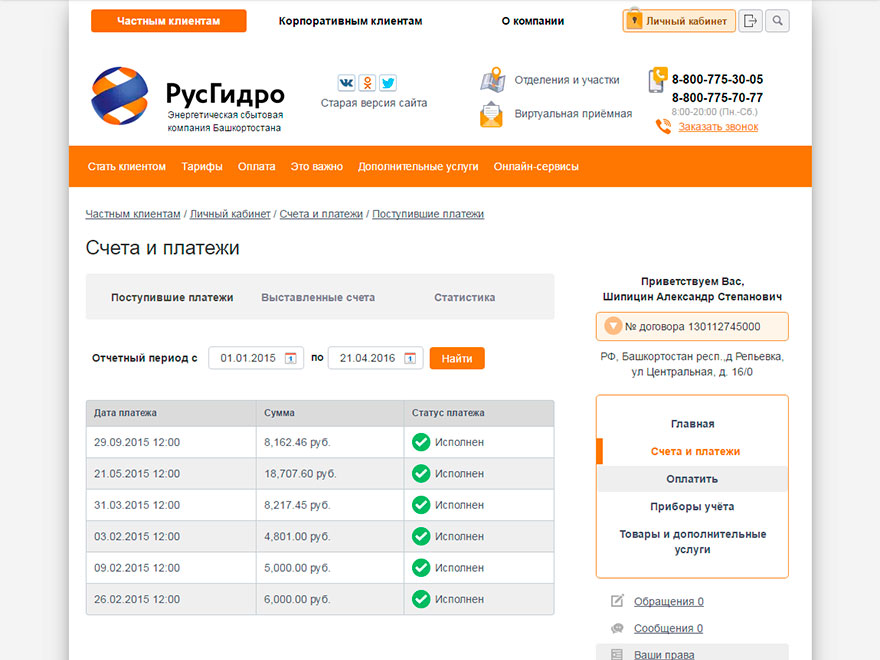Click Личный кабинет breadcrumb link
Image resolution: width=880 pixels, height=660 pixels.
click(230, 214)
